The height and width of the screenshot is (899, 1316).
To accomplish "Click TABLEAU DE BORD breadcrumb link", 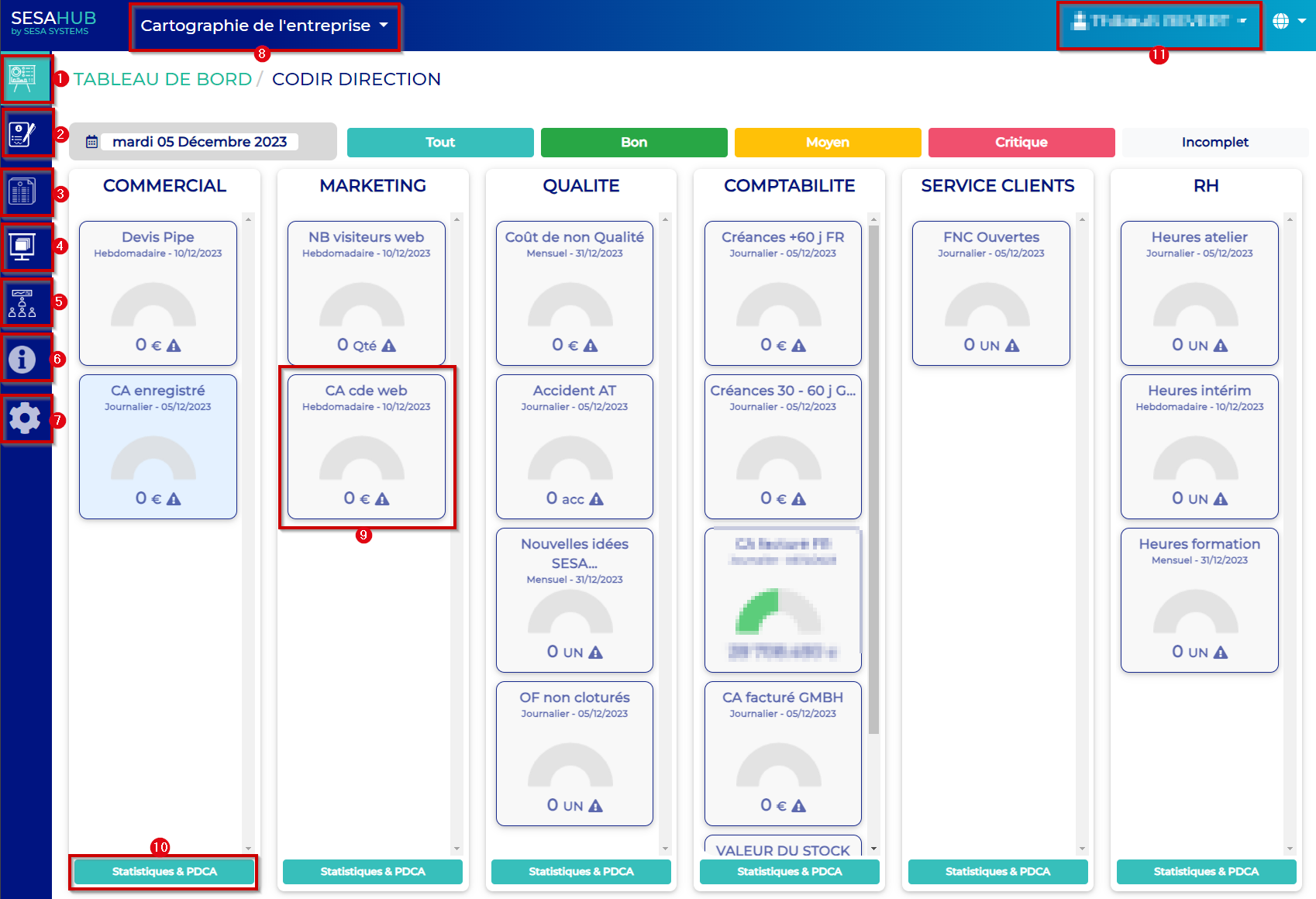I will click(x=163, y=79).
